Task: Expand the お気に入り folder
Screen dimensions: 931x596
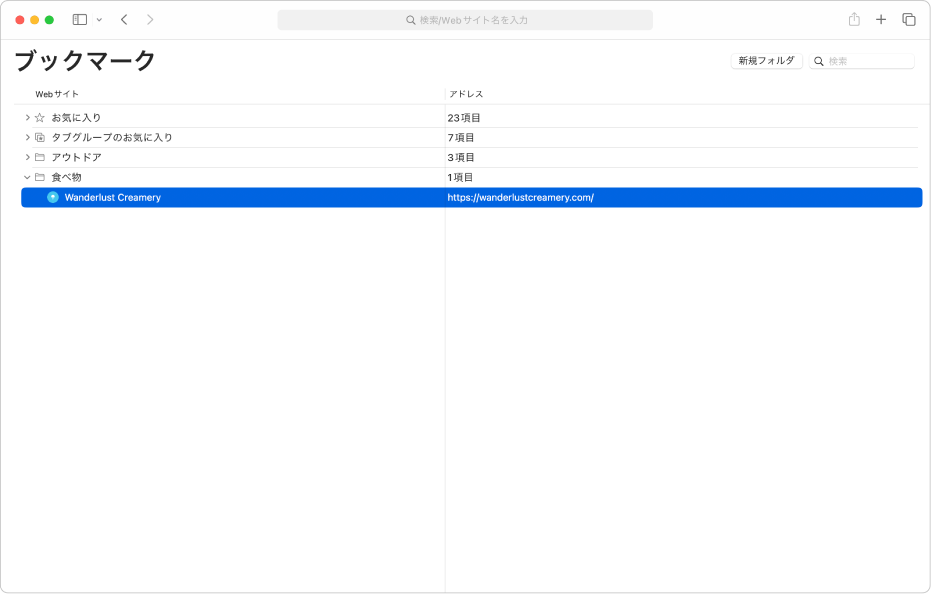Action: (27, 118)
